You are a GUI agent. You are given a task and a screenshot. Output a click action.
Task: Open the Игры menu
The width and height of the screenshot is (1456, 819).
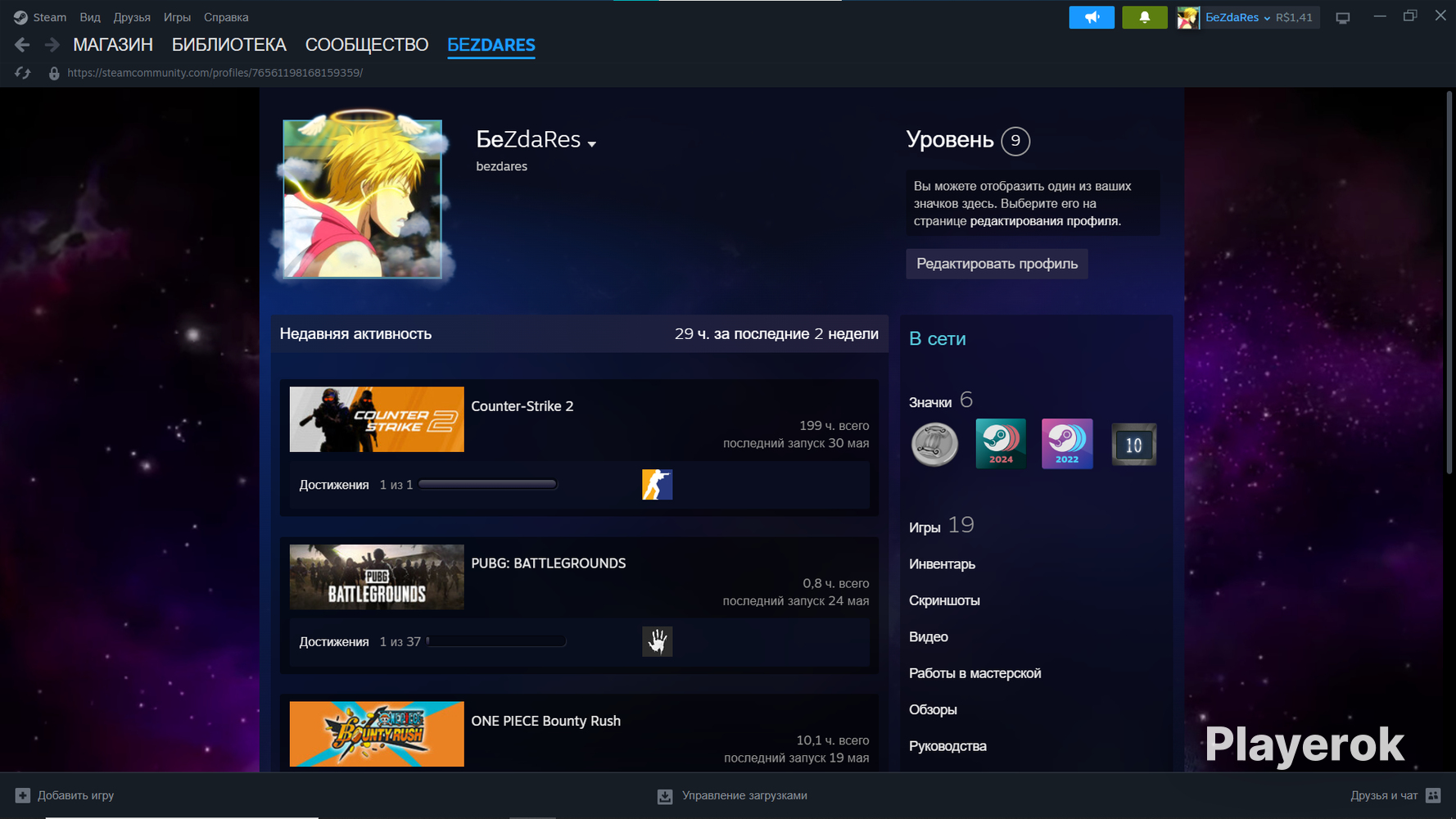pyautogui.click(x=177, y=17)
